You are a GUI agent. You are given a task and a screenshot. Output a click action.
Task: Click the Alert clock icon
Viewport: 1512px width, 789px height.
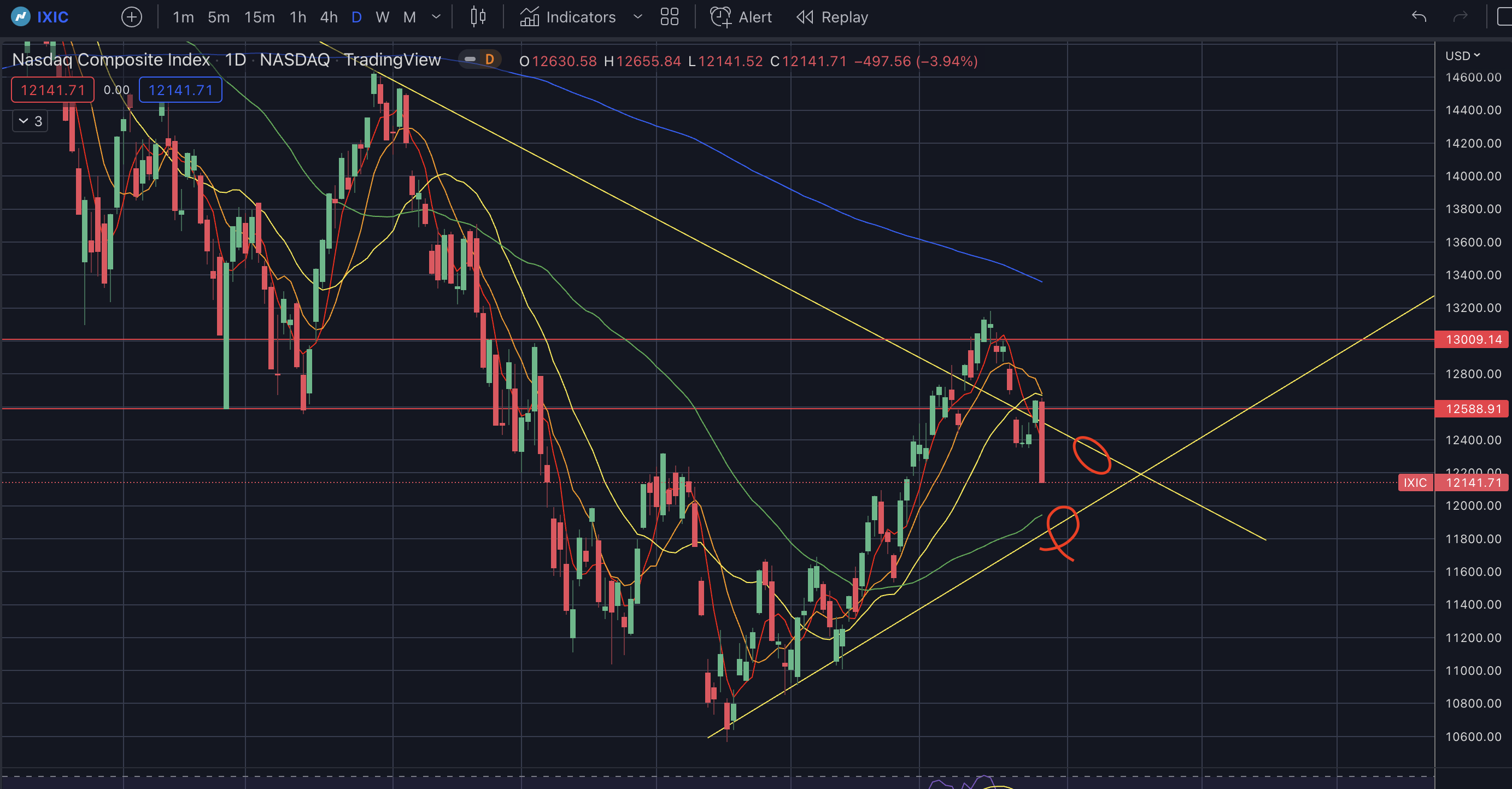click(720, 17)
